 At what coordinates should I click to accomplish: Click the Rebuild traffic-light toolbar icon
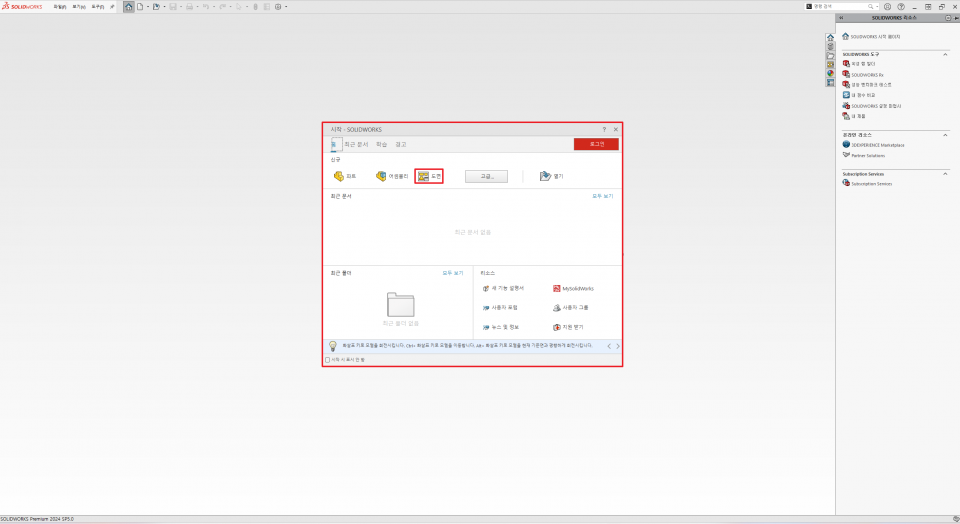pyautogui.click(x=255, y=7)
